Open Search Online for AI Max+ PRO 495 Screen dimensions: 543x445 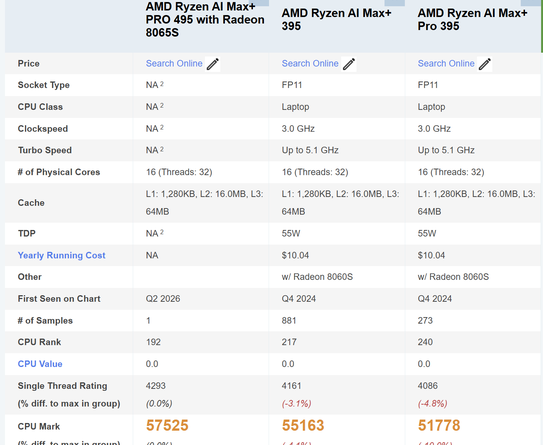click(174, 64)
